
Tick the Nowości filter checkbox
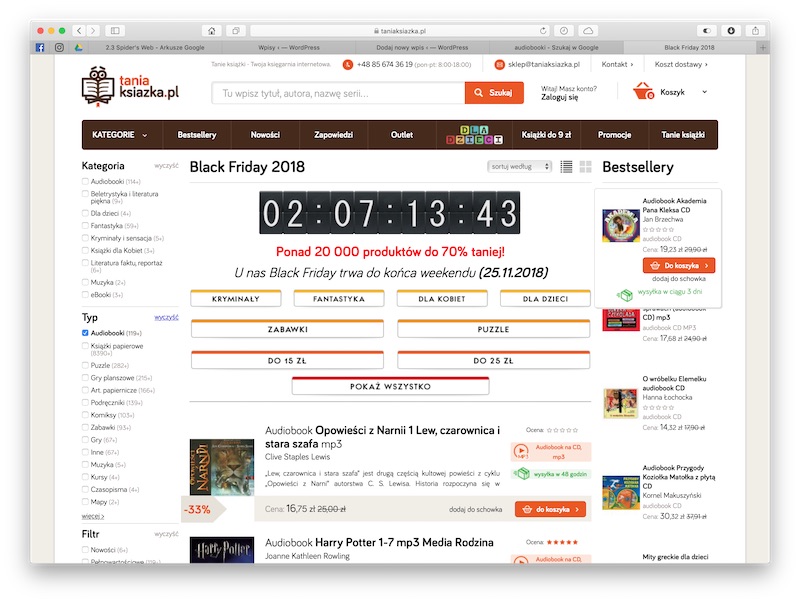[85, 549]
